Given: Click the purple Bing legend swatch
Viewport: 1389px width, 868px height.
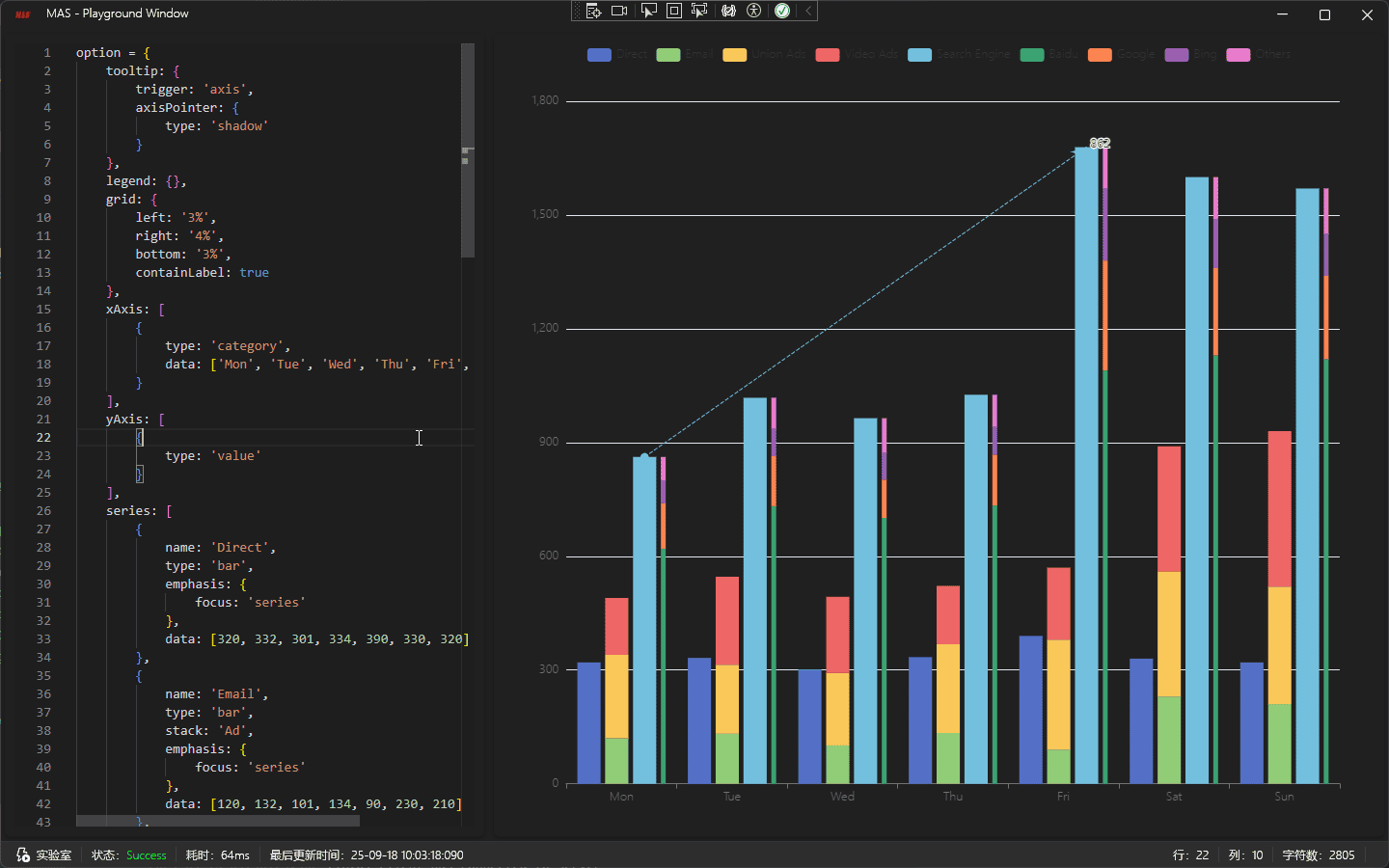Looking at the screenshot, I should [1177, 55].
